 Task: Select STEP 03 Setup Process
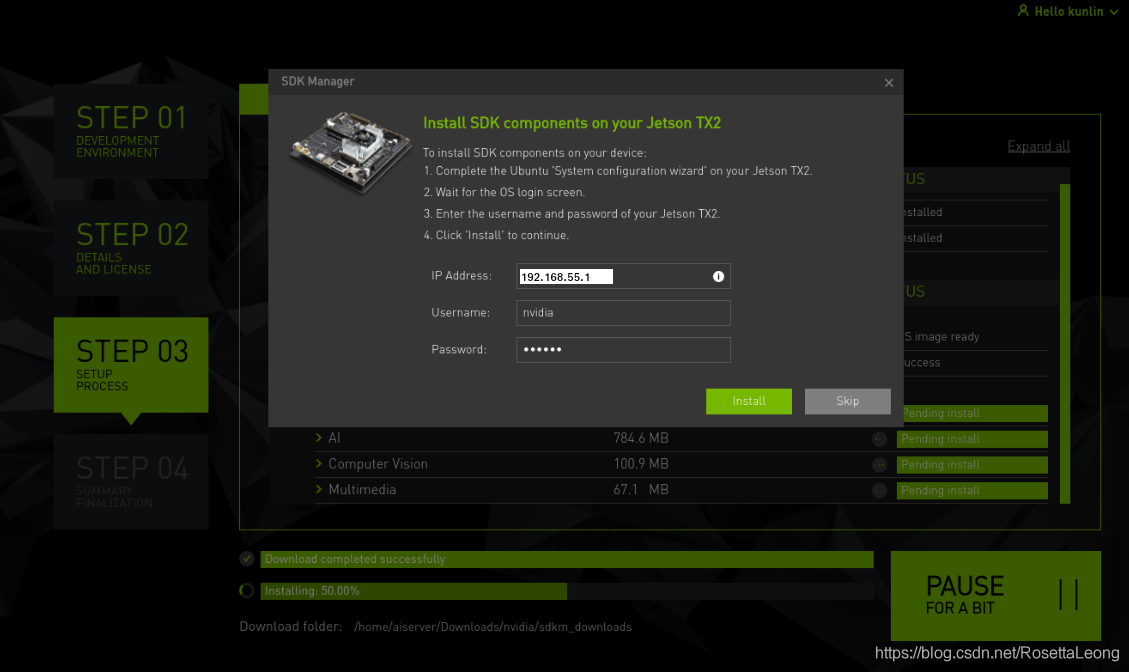click(131, 365)
